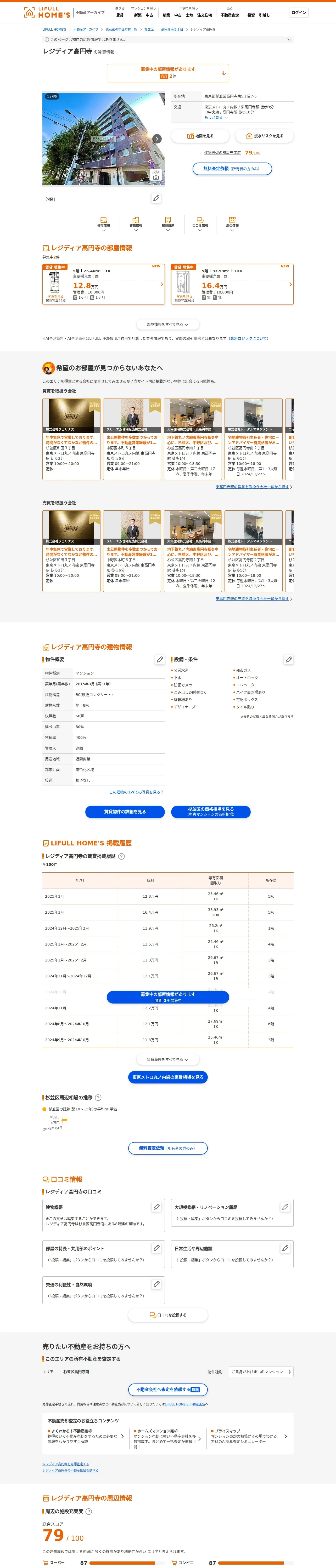Viewport: 336px width, 1568px height.
Task: Edit 大規模修繕・リノベーション履歴 review
Action: pos(285,1206)
